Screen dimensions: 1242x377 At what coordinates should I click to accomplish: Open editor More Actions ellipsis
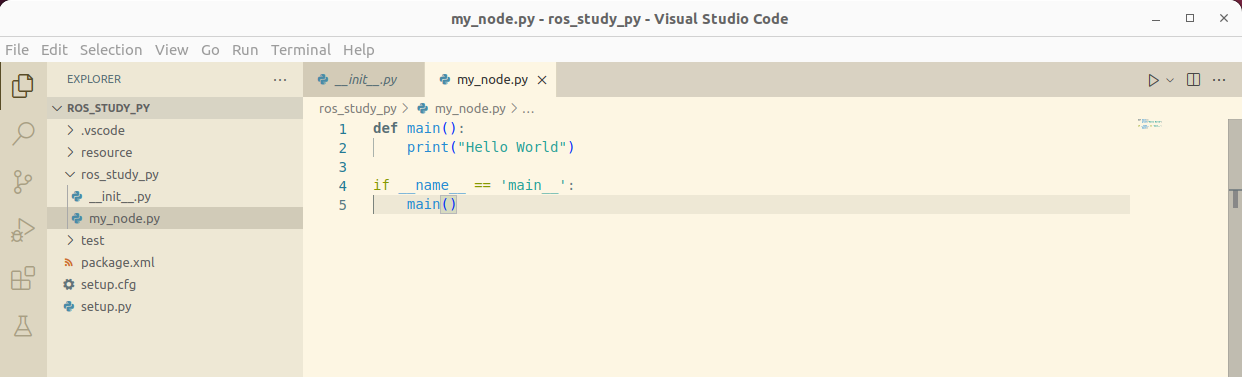pos(1219,80)
